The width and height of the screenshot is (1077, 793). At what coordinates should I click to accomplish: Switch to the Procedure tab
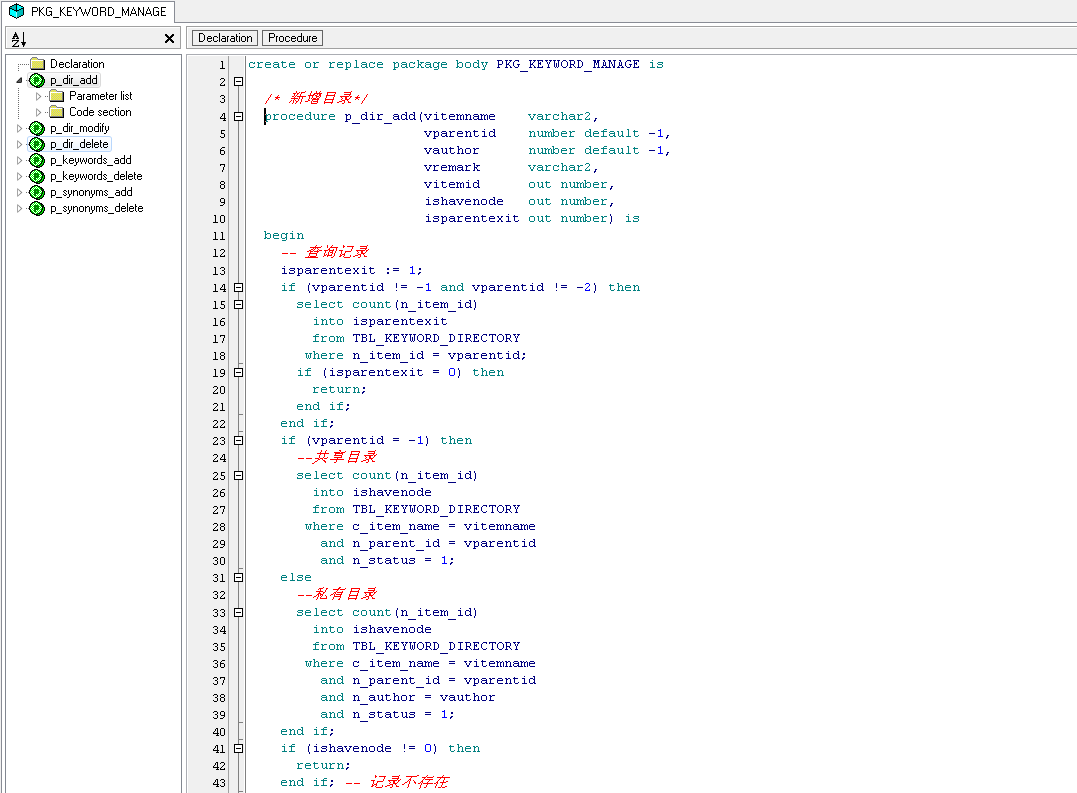[x=293, y=38]
